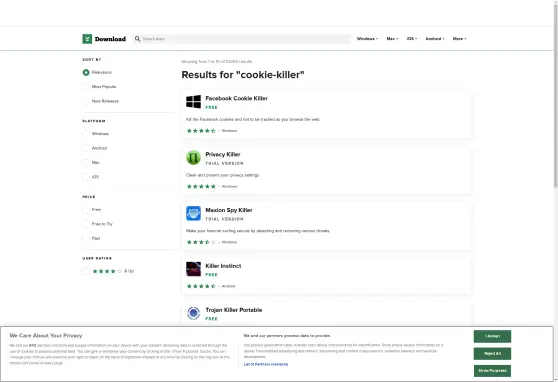The height and width of the screenshot is (382, 558).
Task: Click the FREE label under Trojan Killer Portable
Action: click(211, 319)
